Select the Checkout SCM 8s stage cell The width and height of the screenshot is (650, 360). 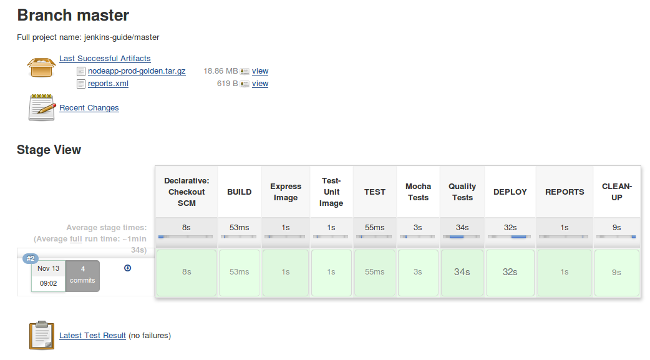(x=187, y=272)
